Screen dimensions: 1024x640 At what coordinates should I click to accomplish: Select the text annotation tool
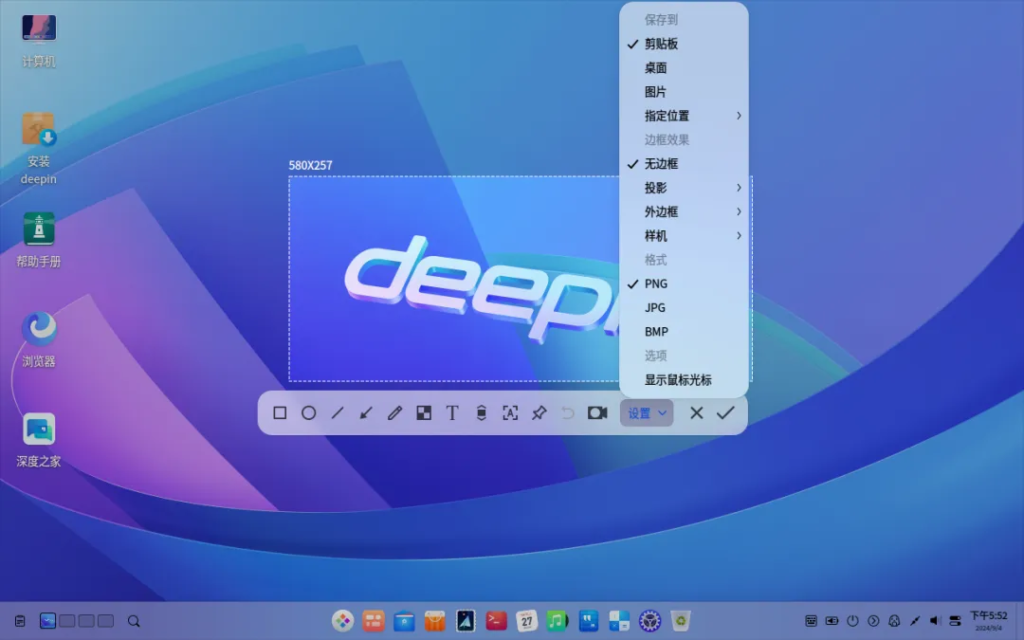point(452,413)
